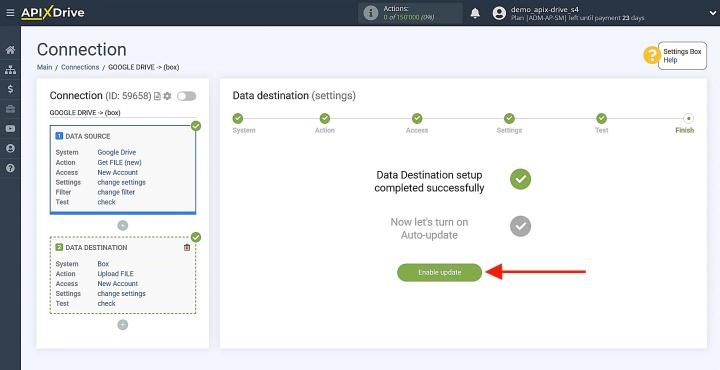Open the YouTube video sidebar icon
Screen dimensions: 720x370
tap(10, 129)
